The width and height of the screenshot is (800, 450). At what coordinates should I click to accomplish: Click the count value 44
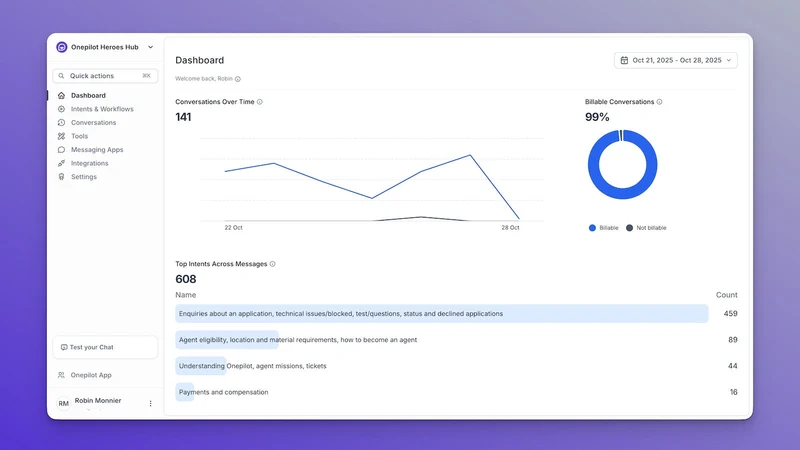pyautogui.click(x=733, y=366)
